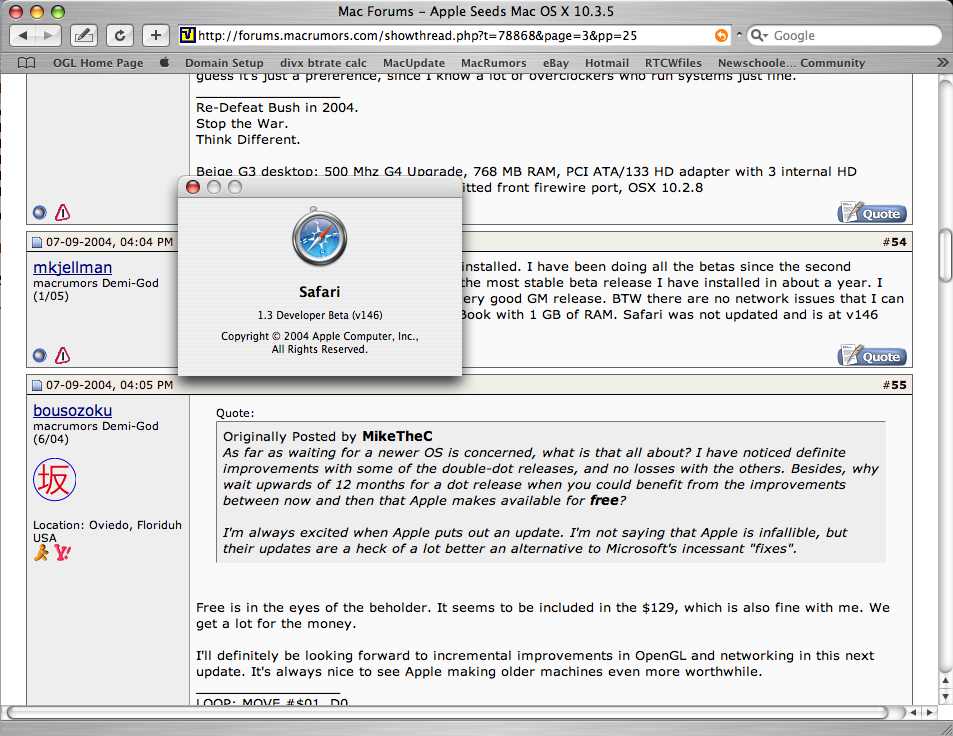Click the site favicon in the address bar

(x=187, y=35)
